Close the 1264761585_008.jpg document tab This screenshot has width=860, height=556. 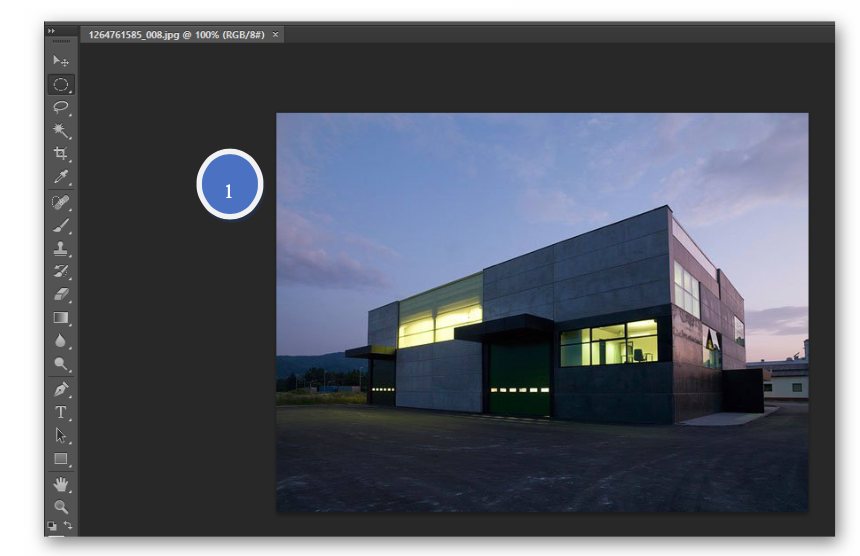coord(276,34)
